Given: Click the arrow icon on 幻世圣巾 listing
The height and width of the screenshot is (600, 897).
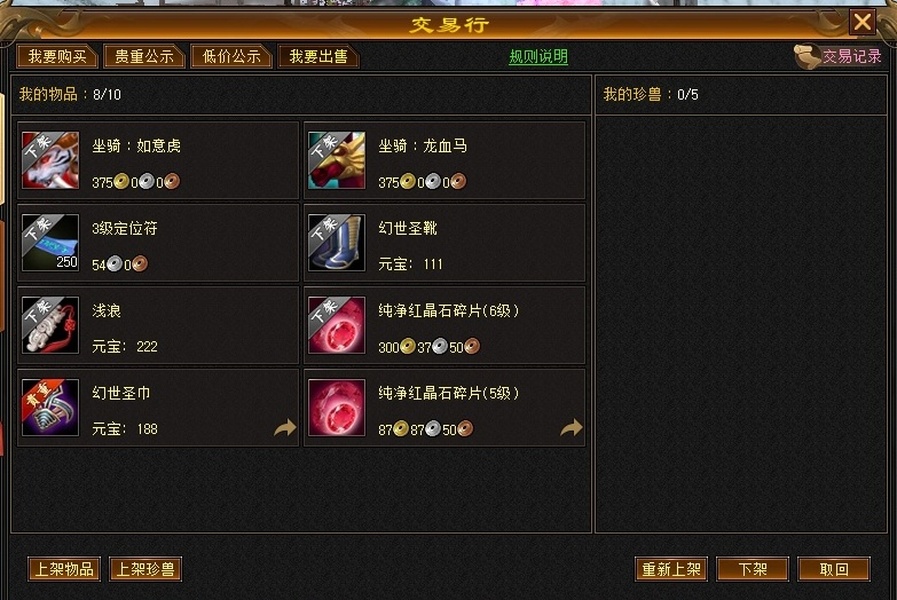Looking at the screenshot, I should (x=285, y=427).
